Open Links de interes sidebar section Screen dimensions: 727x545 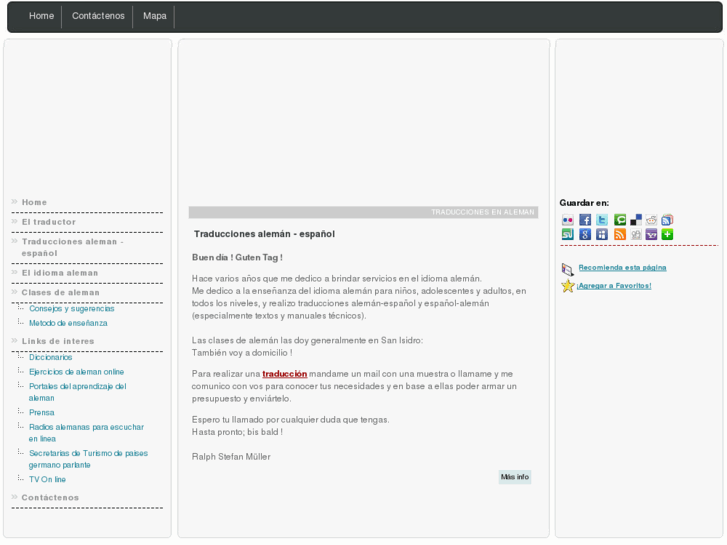[58, 341]
